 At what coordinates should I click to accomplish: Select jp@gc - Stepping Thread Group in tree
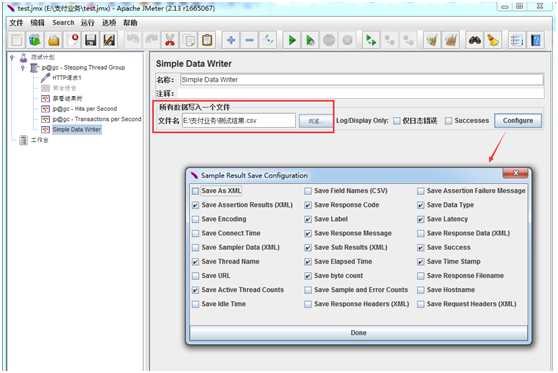(x=83, y=67)
